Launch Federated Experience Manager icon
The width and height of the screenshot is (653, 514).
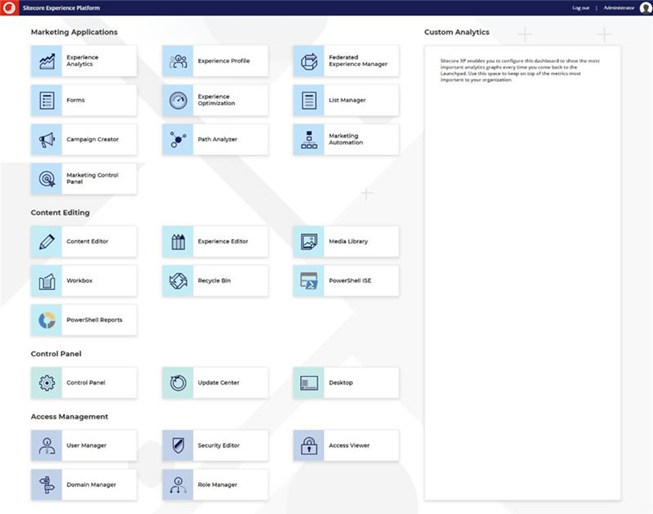[309, 61]
